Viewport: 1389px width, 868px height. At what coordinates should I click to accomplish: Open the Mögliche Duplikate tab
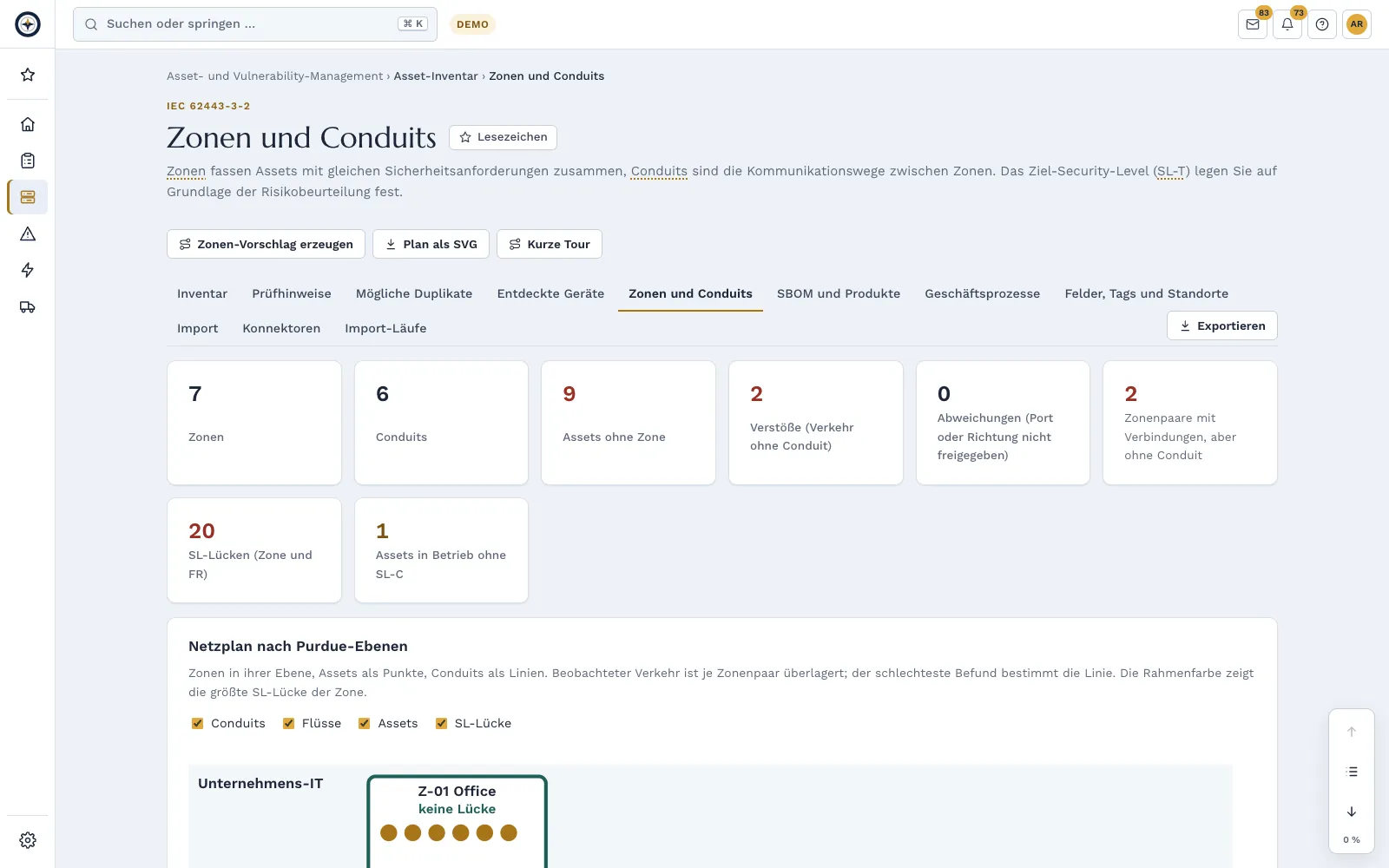click(414, 293)
